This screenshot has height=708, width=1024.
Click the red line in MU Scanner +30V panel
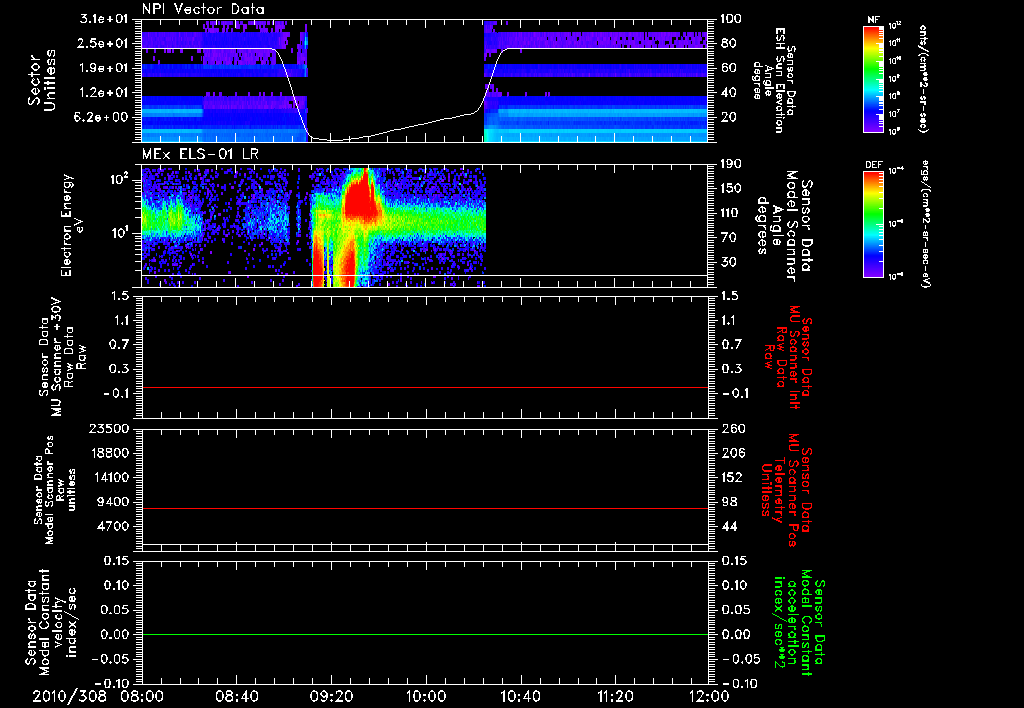[424, 387]
